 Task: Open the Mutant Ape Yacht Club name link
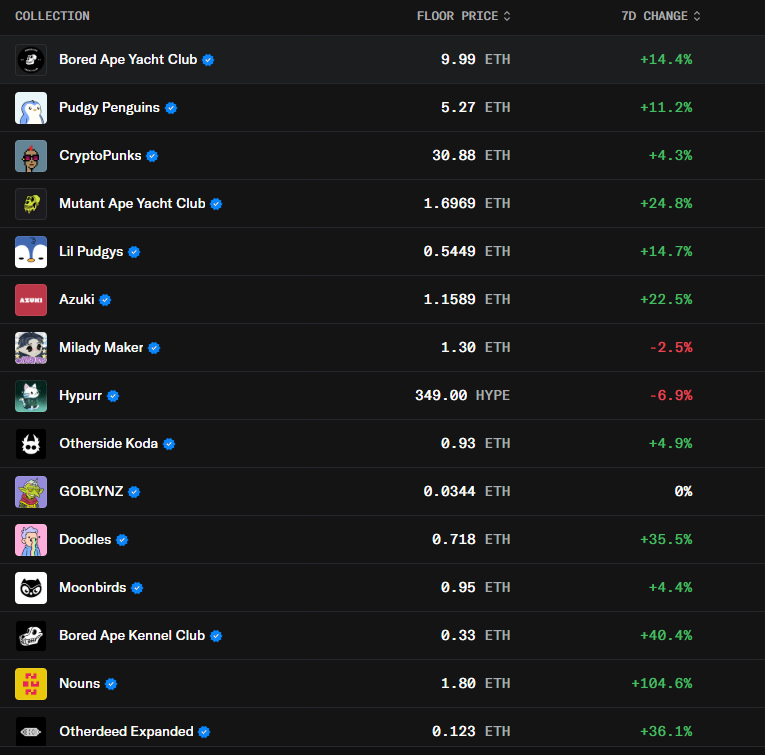132,203
